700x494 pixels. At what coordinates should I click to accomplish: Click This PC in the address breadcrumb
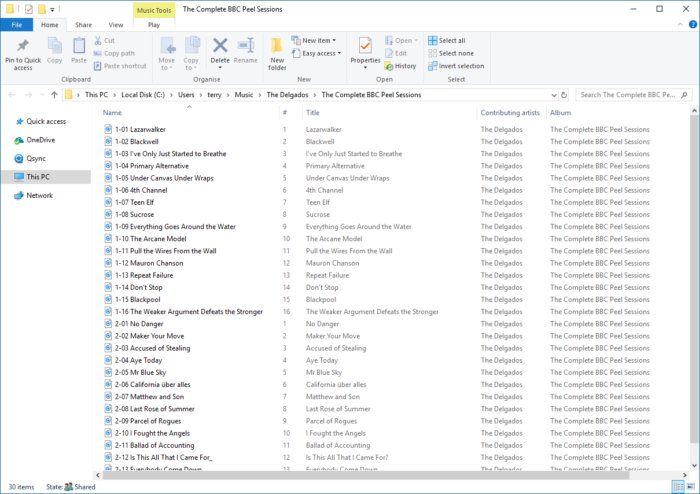(x=96, y=95)
